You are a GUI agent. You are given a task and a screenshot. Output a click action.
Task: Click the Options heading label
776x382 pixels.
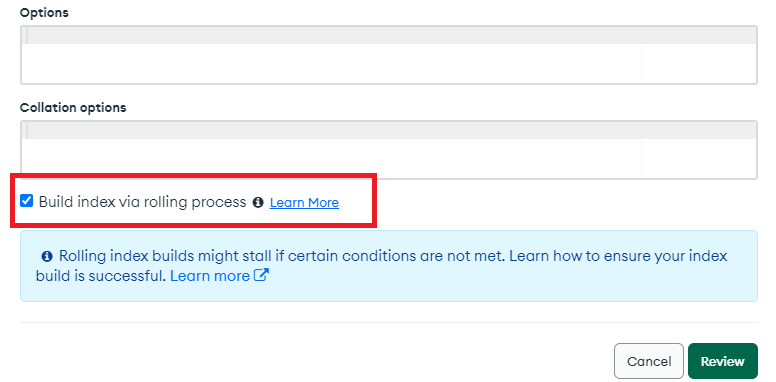pyautogui.click(x=44, y=13)
